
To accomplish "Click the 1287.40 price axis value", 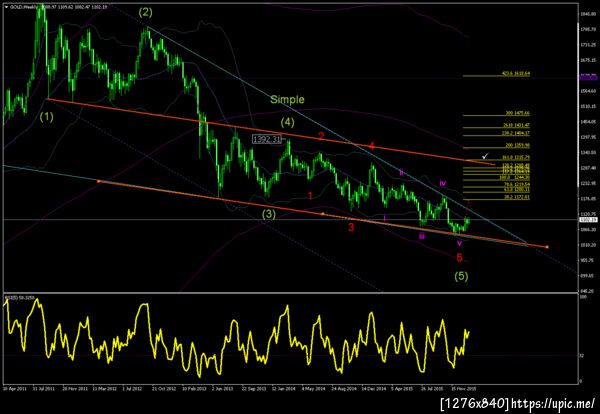I will coord(588,168).
